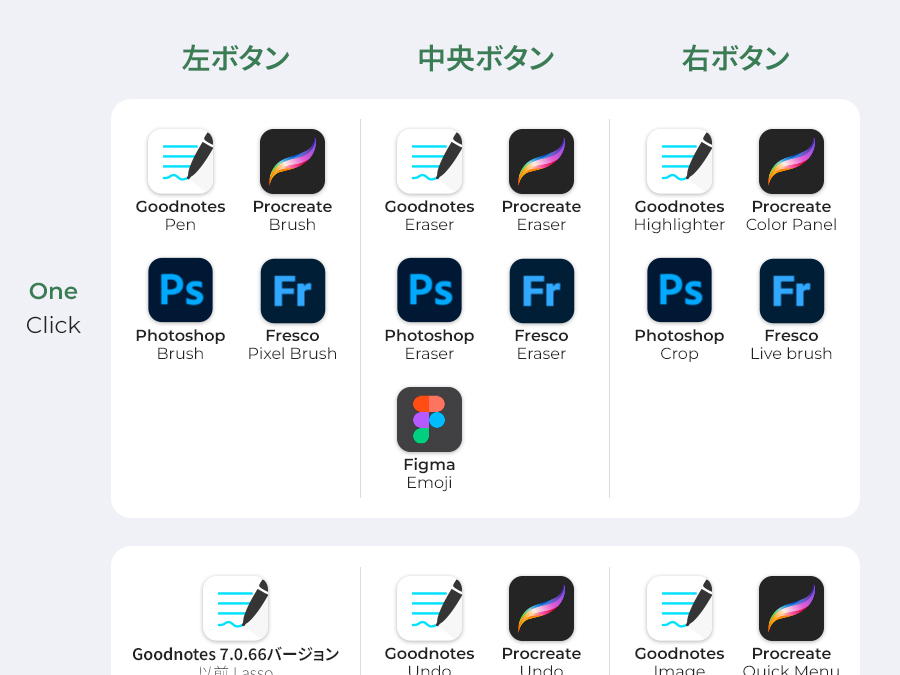Viewport: 900px width, 675px height.
Task: Click the 'Emoji' text under Figma
Action: pyautogui.click(x=429, y=483)
